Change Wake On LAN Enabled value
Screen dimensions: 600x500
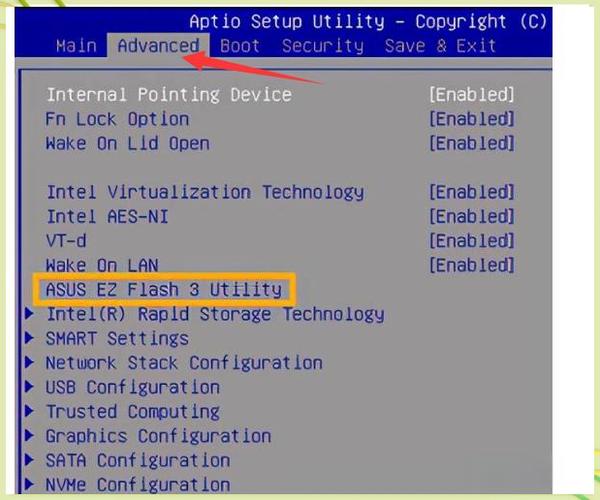pos(471,265)
